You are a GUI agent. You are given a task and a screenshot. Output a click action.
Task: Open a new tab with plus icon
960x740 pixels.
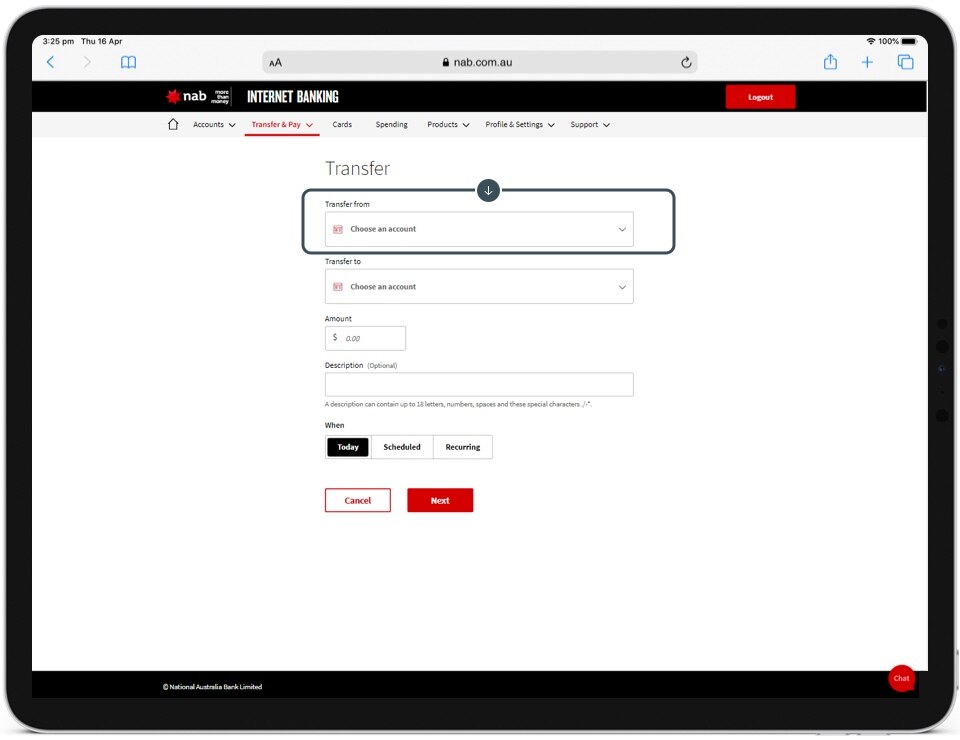tap(867, 62)
